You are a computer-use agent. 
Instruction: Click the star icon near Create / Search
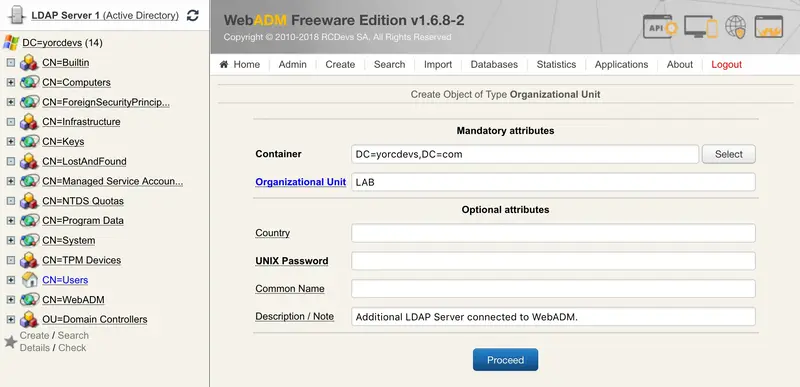coord(11,341)
